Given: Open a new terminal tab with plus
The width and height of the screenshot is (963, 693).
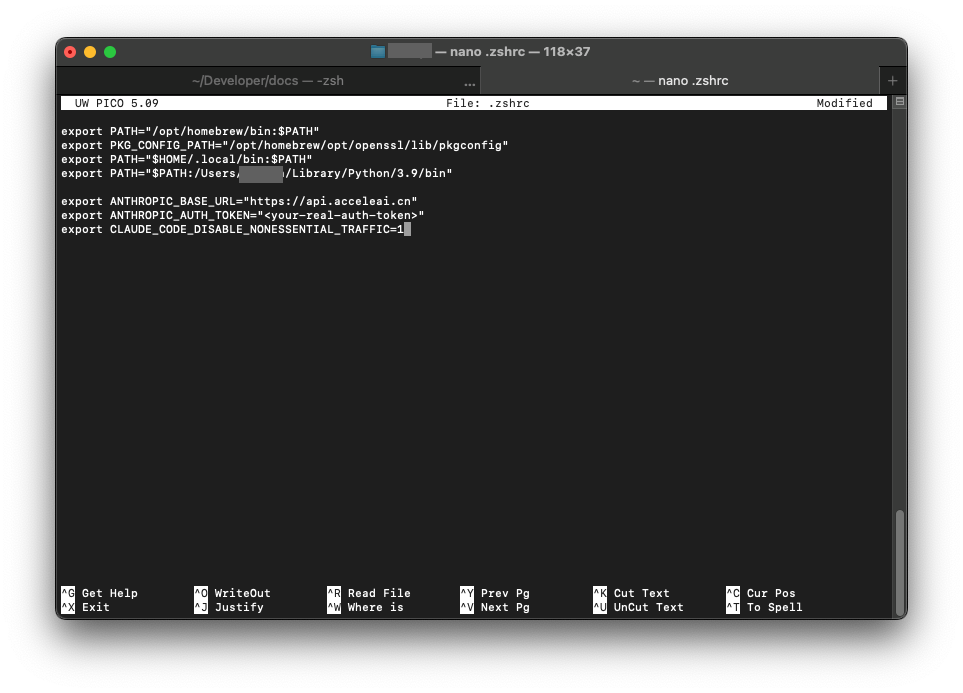Looking at the screenshot, I should coord(892,80).
